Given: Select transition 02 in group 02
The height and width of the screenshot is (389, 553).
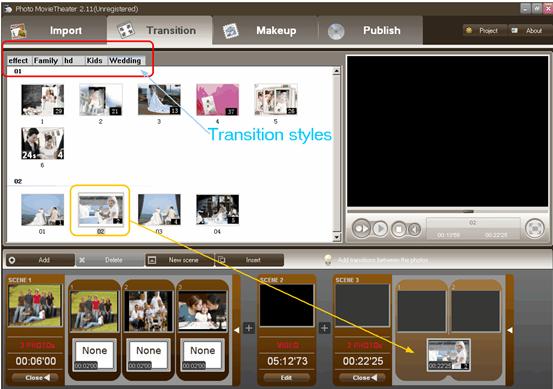Looking at the screenshot, I should coord(101,210).
